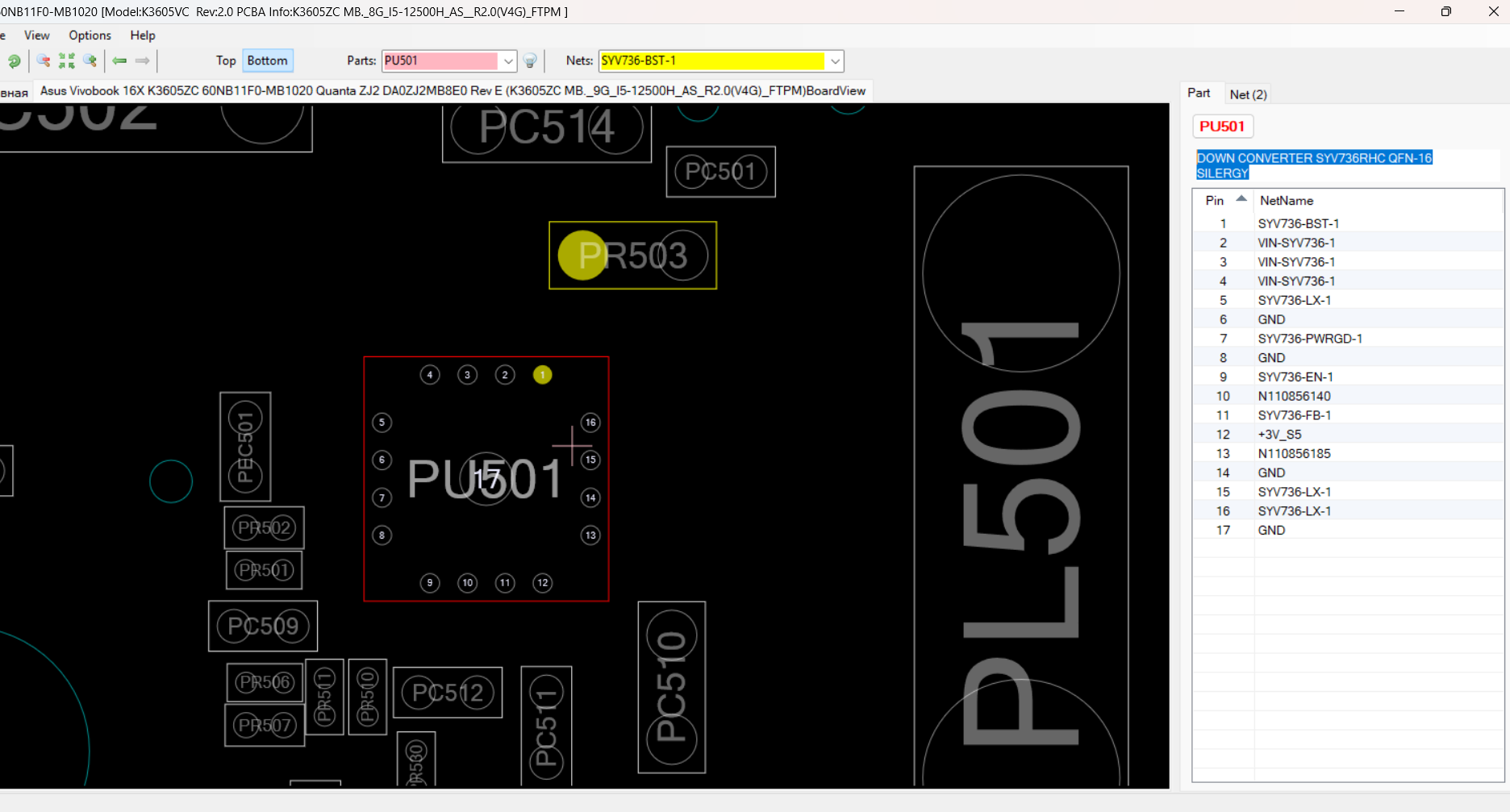Open the View menu
Screen dimensions: 1510x812
37,35
